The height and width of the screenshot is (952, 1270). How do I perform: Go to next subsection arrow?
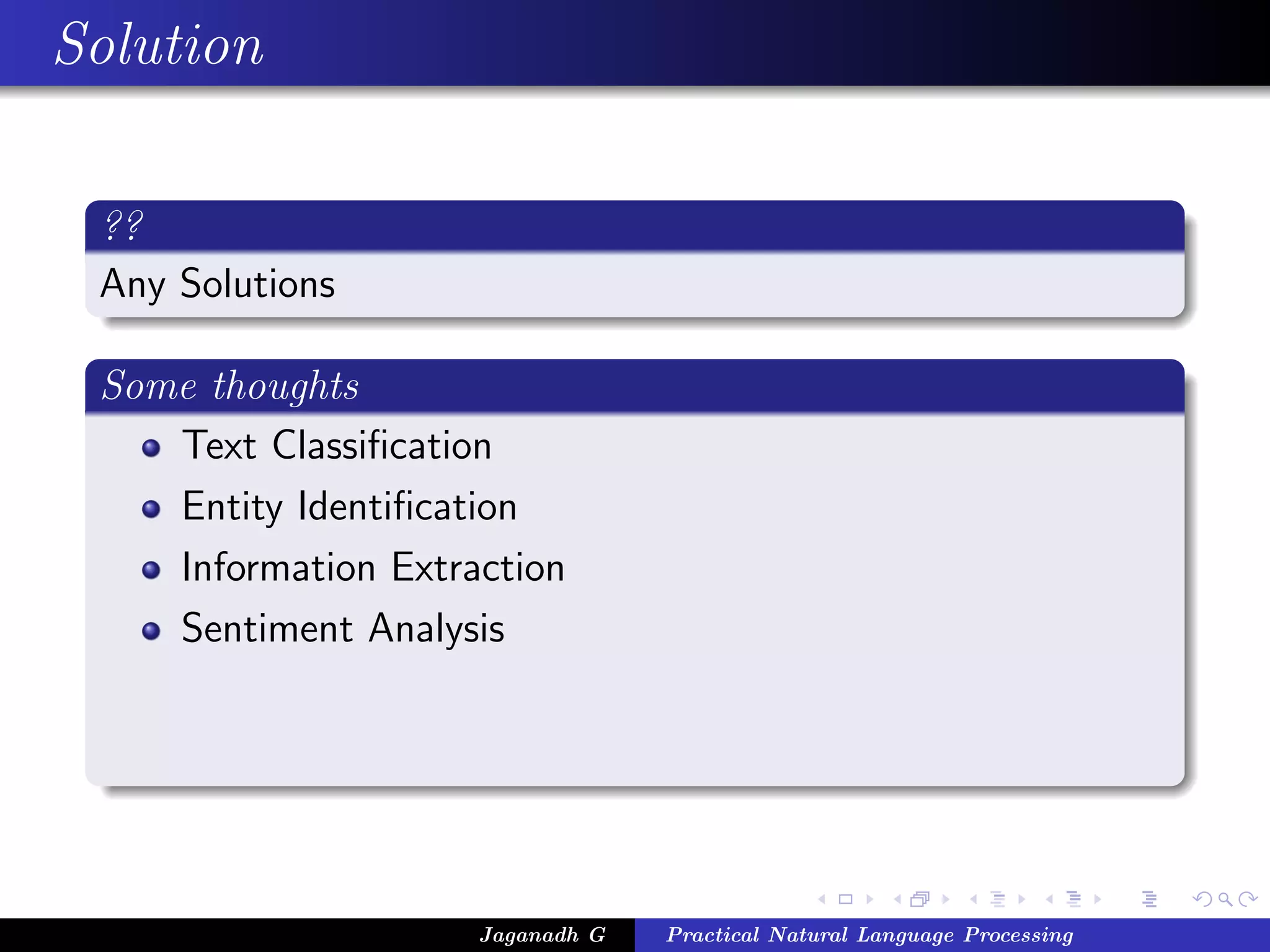coord(1021,899)
